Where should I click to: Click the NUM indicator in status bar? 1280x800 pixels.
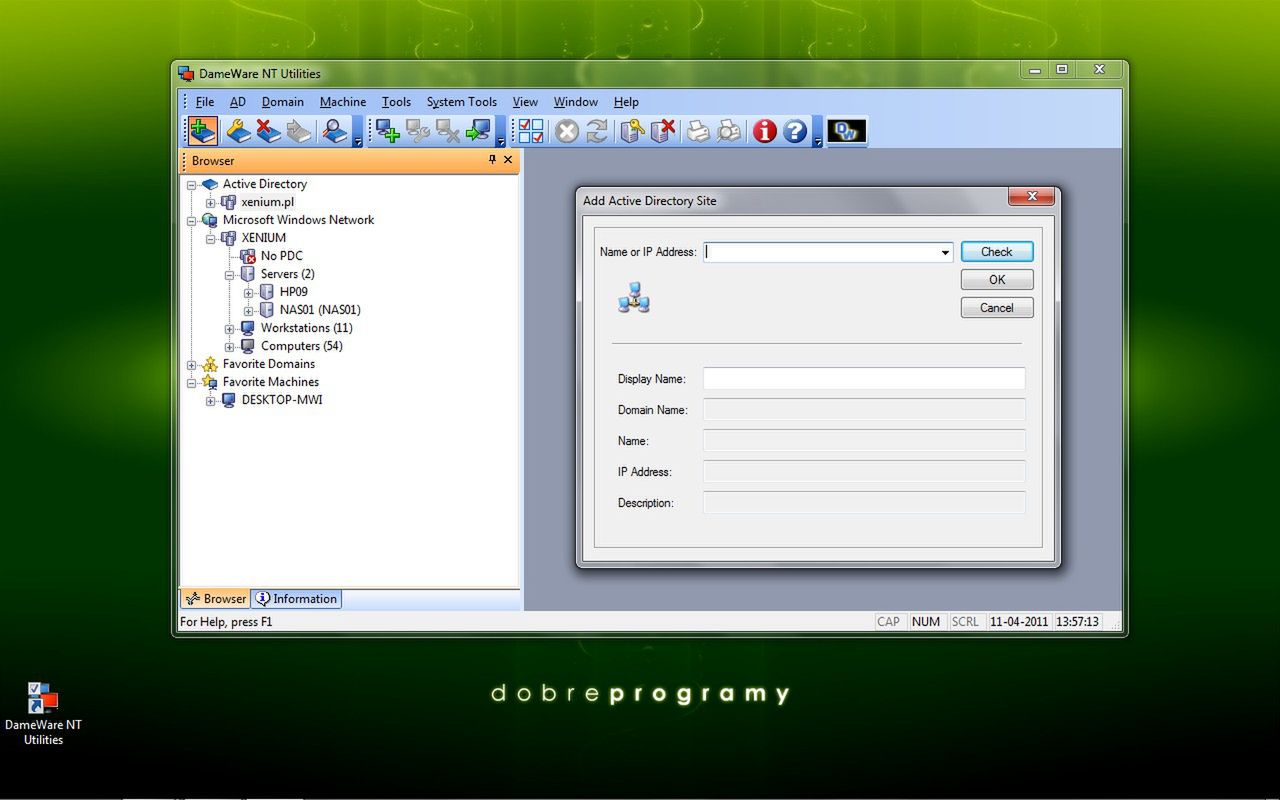point(926,622)
